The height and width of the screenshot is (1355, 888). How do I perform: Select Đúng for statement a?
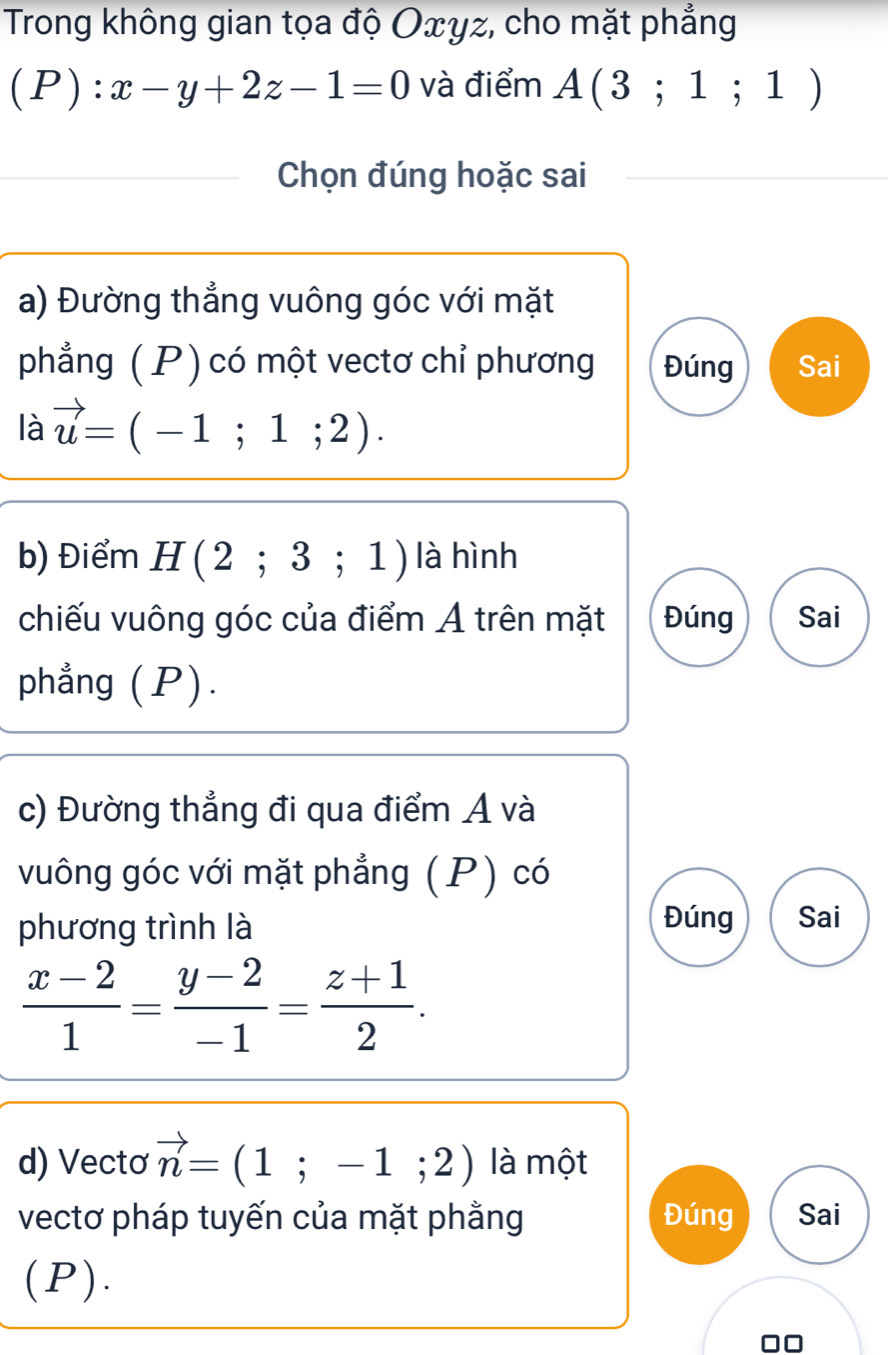(x=699, y=366)
